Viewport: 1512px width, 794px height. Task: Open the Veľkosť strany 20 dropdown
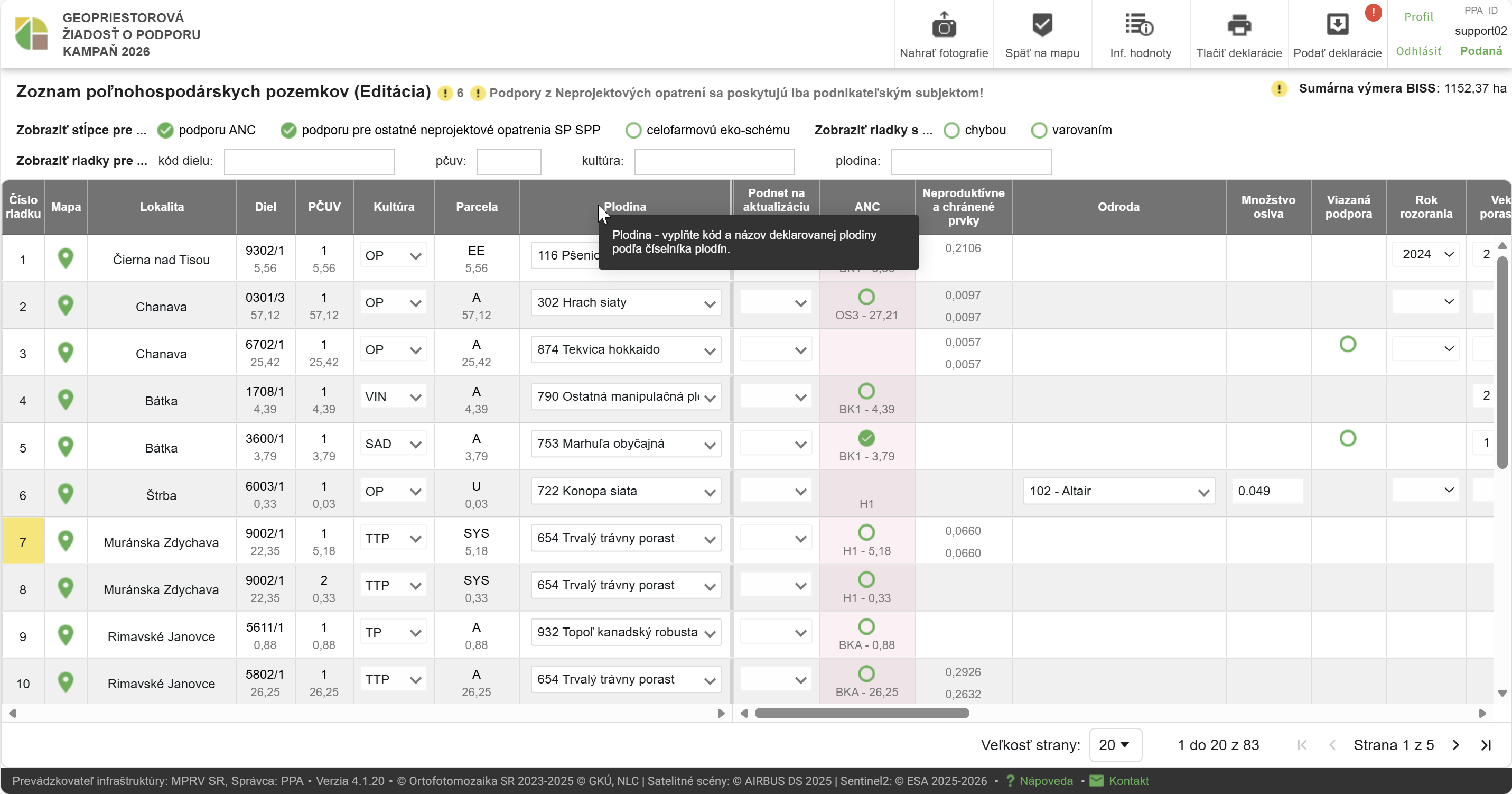click(x=1115, y=745)
